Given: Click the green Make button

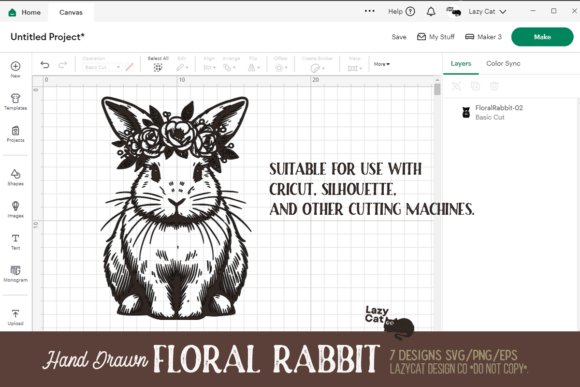Looking at the screenshot, I should (x=542, y=37).
